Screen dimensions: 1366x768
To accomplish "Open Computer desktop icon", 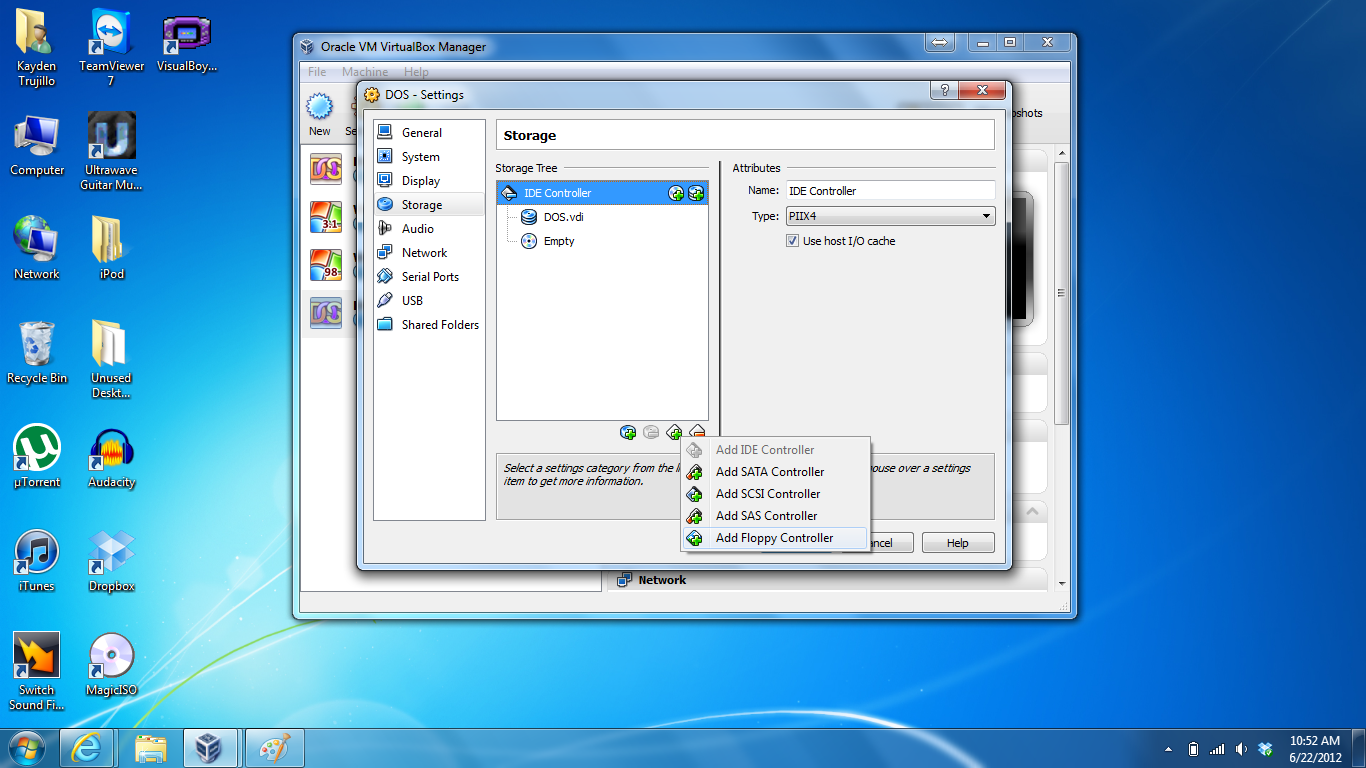I will tap(37, 146).
